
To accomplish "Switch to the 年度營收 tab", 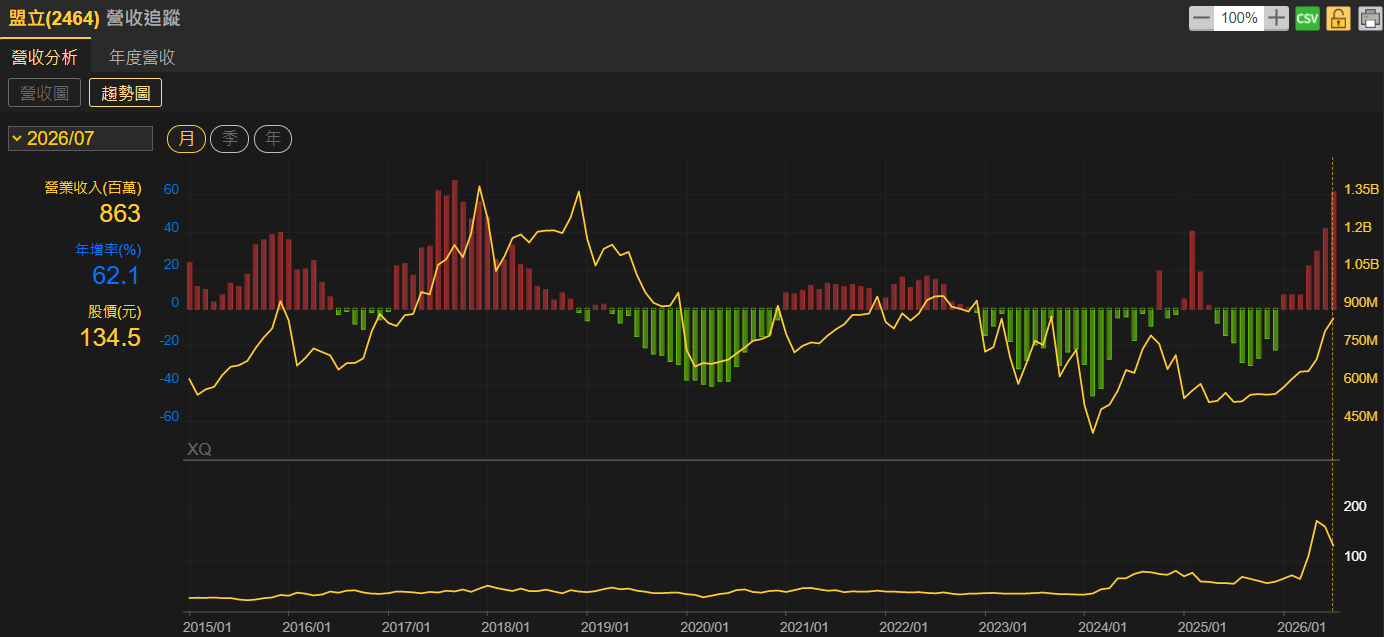I will pos(142,57).
